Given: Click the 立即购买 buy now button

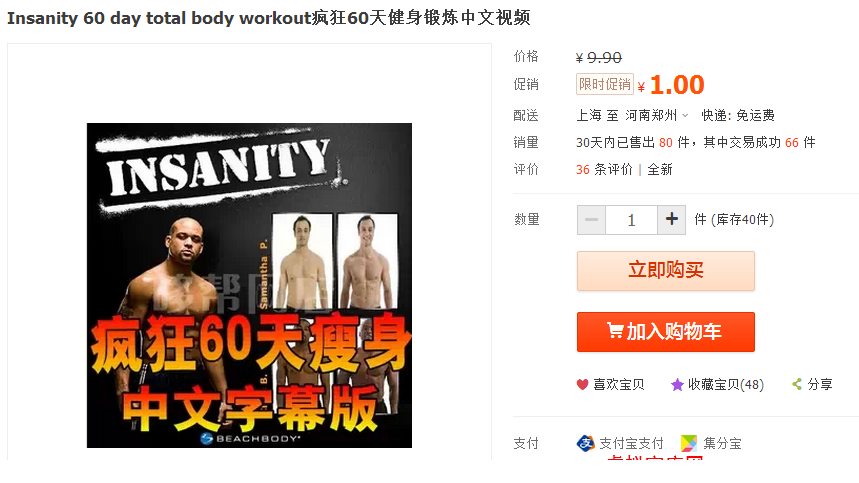Looking at the screenshot, I should [666, 271].
